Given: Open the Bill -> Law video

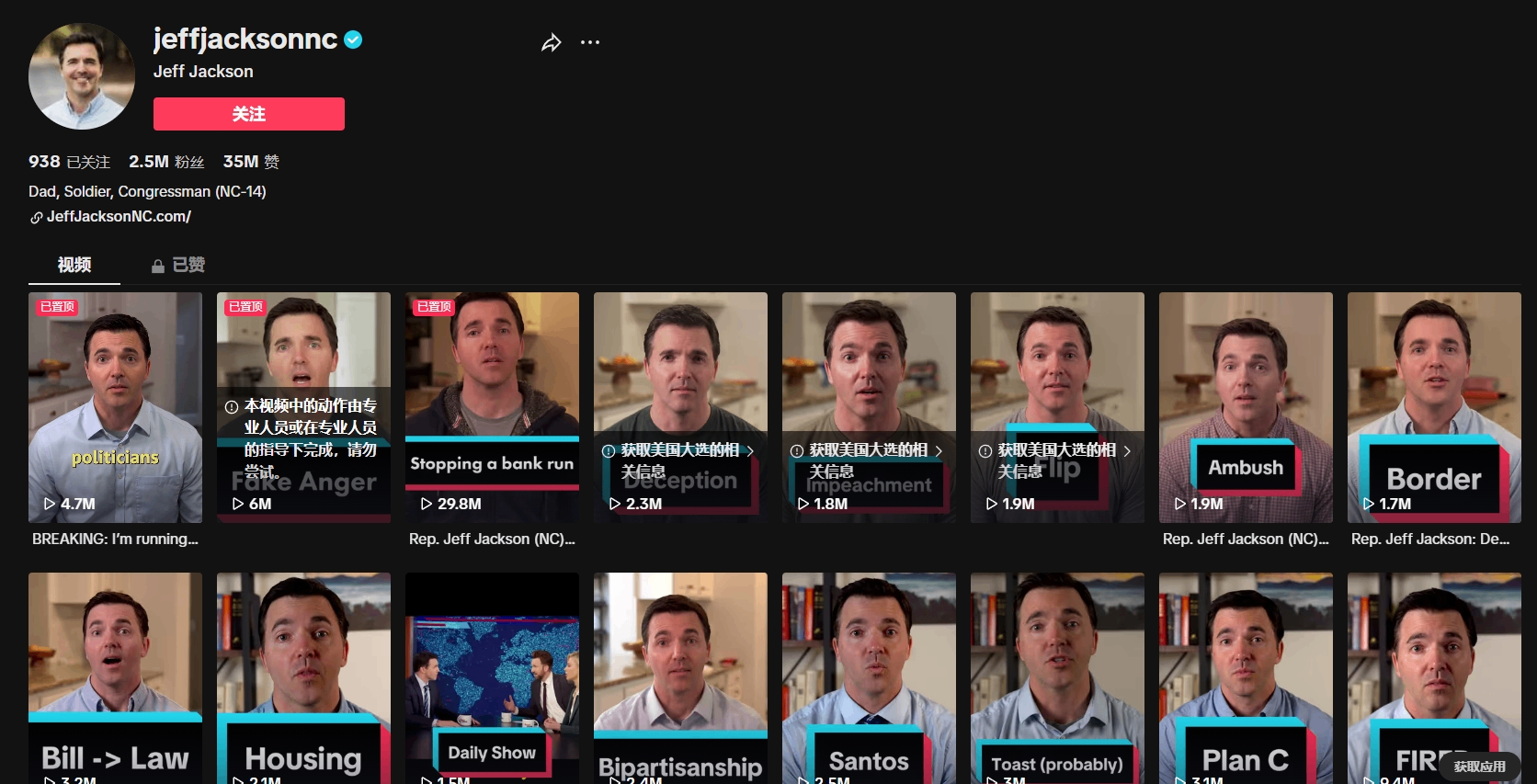Looking at the screenshot, I should (x=115, y=678).
